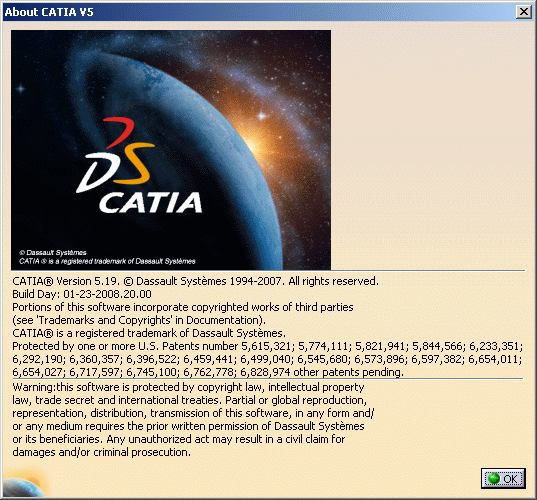The height and width of the screenshot is (500, 537).
Task: Click the red and orange DS logo
Action: pyautogui.click(x=115, y=155)
